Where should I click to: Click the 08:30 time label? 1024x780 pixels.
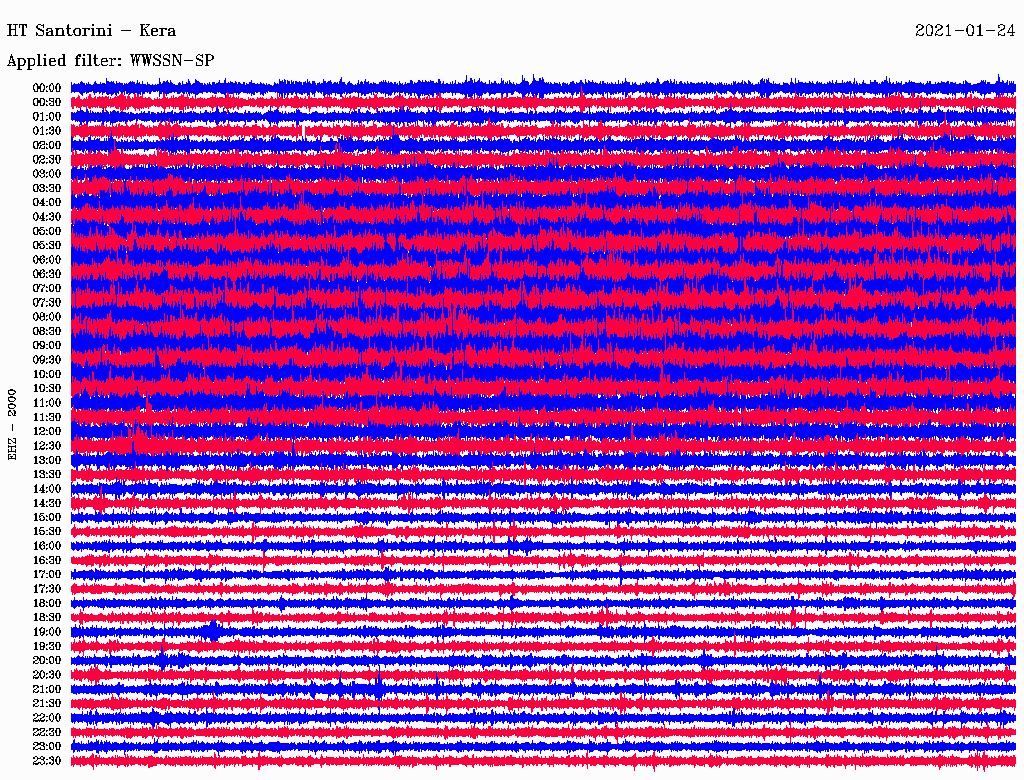47,331
